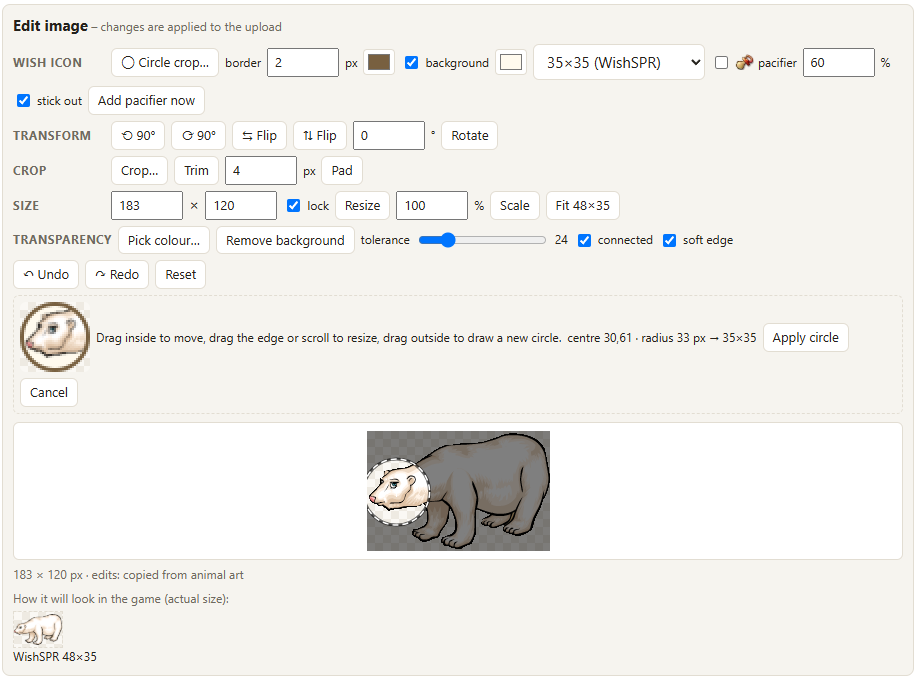This screenshot has width=924, height=680.
Task: Open the cream background colour swatch
Action: pos(511,62)
